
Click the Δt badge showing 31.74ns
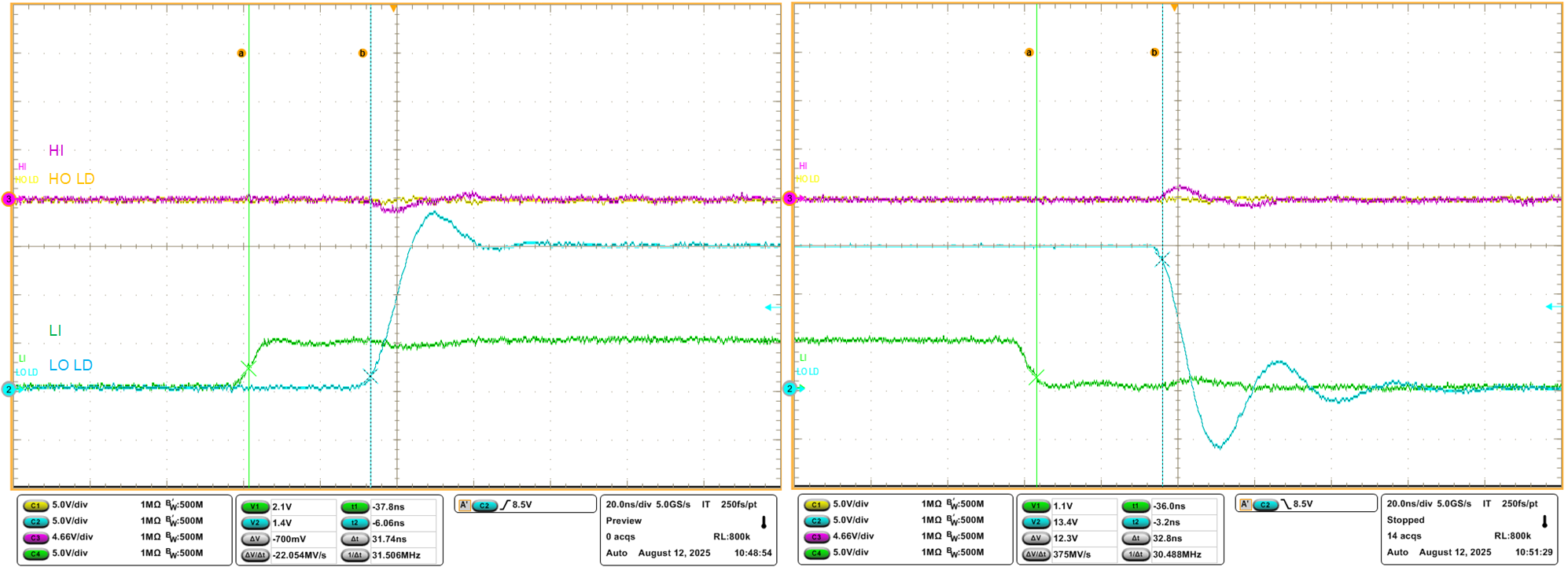(x=355, y=539)
